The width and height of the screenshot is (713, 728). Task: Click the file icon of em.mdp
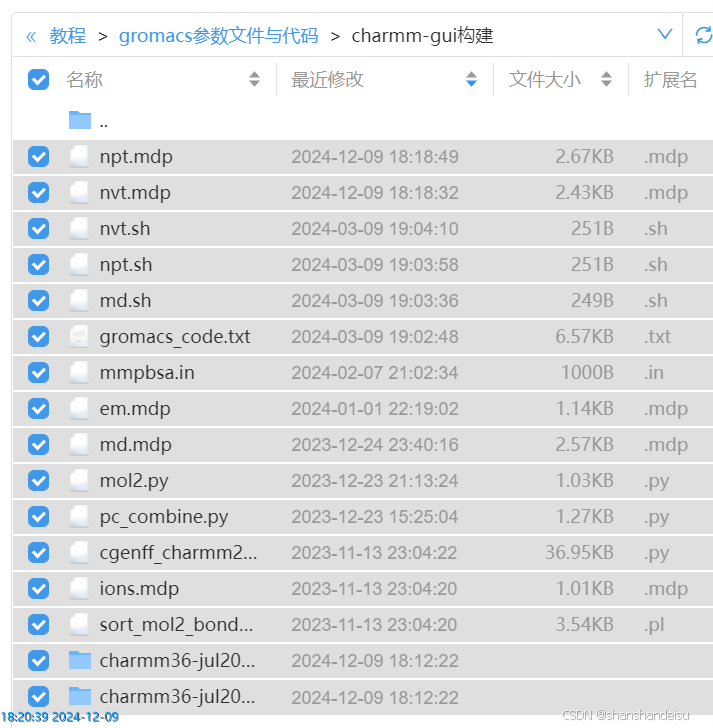point(79,409)
